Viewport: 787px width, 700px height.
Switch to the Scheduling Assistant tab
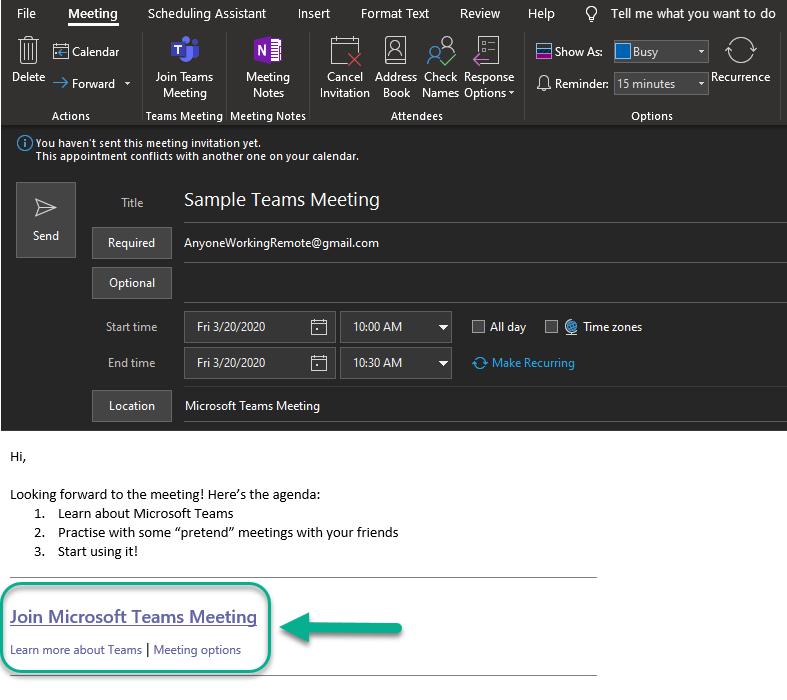(x=207, y=14)
